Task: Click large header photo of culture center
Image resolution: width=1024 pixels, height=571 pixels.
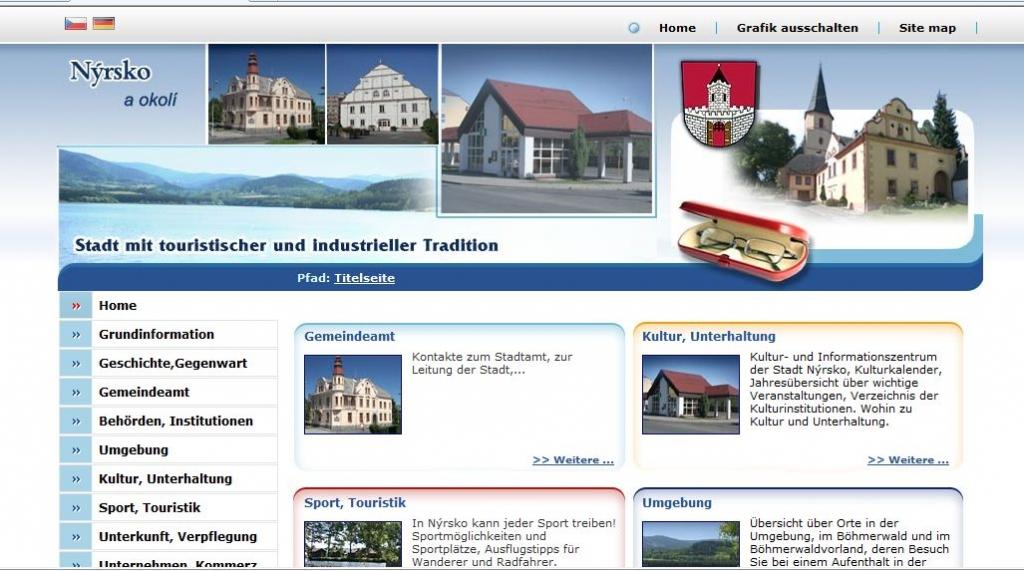Action: pyautogui.click(x=547, y=129)
